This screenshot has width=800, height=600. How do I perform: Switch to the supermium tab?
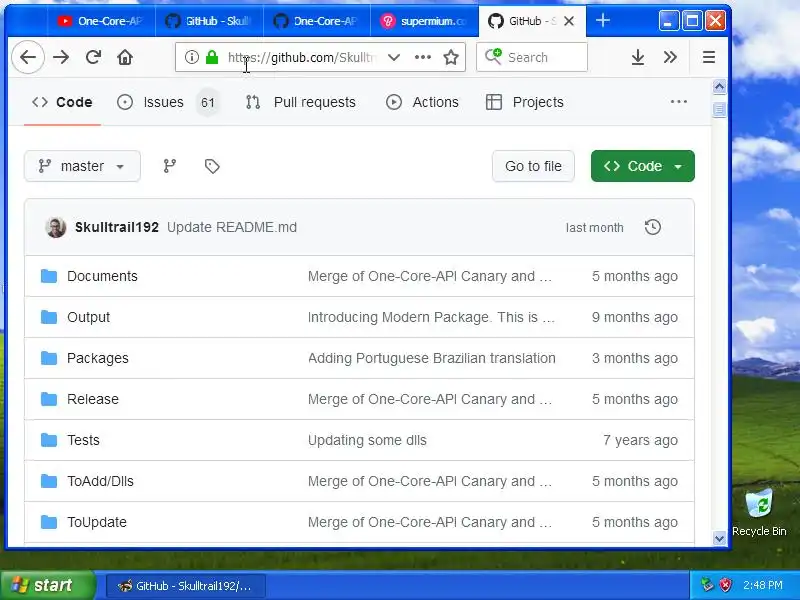(424, 21)
